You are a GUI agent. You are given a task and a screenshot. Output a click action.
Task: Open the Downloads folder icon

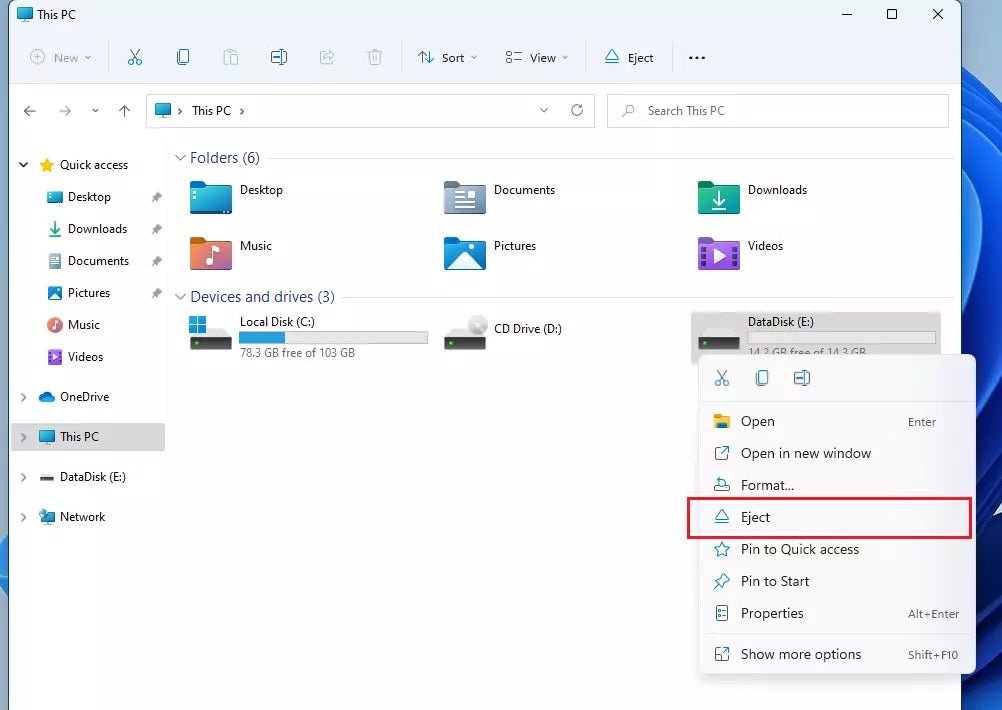[718, 198]
